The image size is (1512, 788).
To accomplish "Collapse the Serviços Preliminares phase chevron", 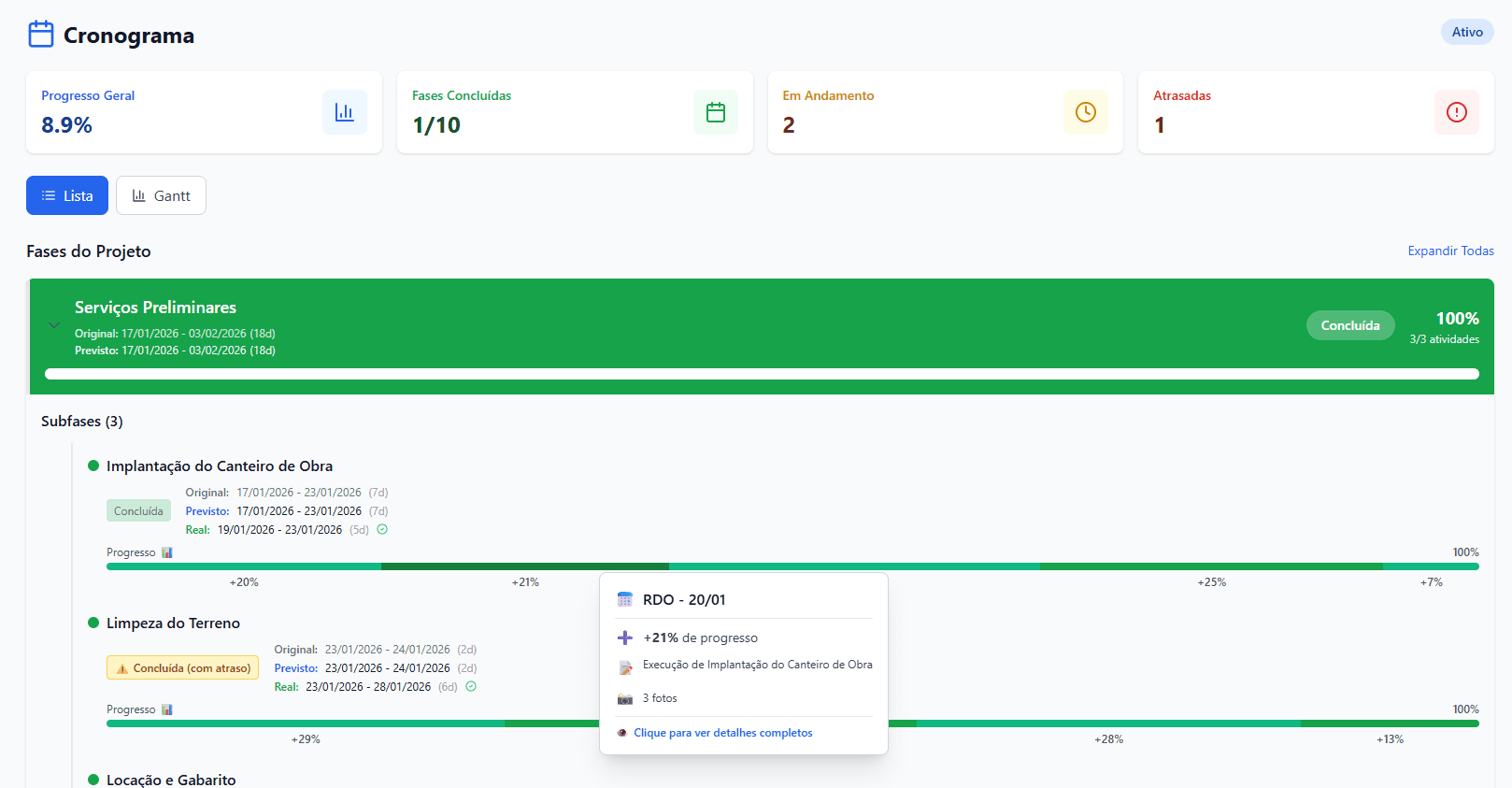I will pyautogui.click(x=54, y=325).
